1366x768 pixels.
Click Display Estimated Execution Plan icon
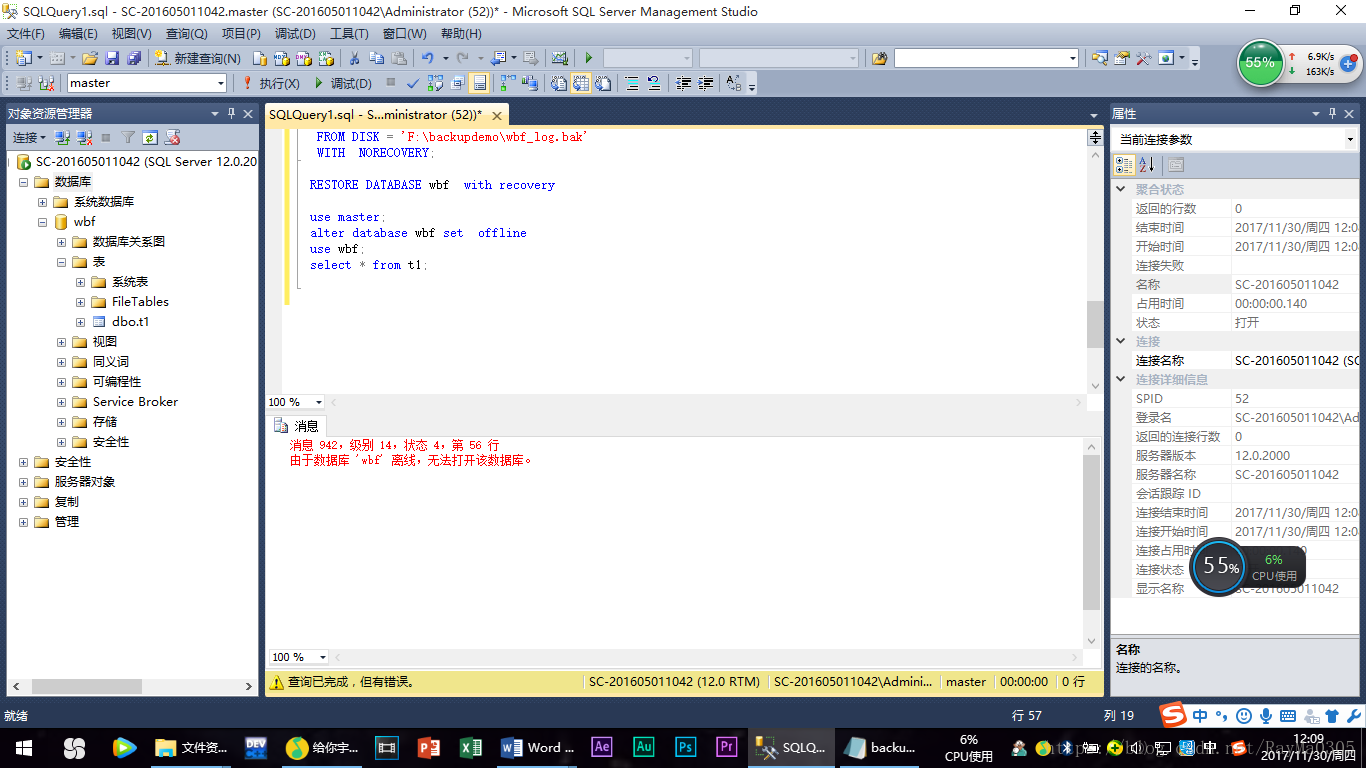[x=435, y=83]
